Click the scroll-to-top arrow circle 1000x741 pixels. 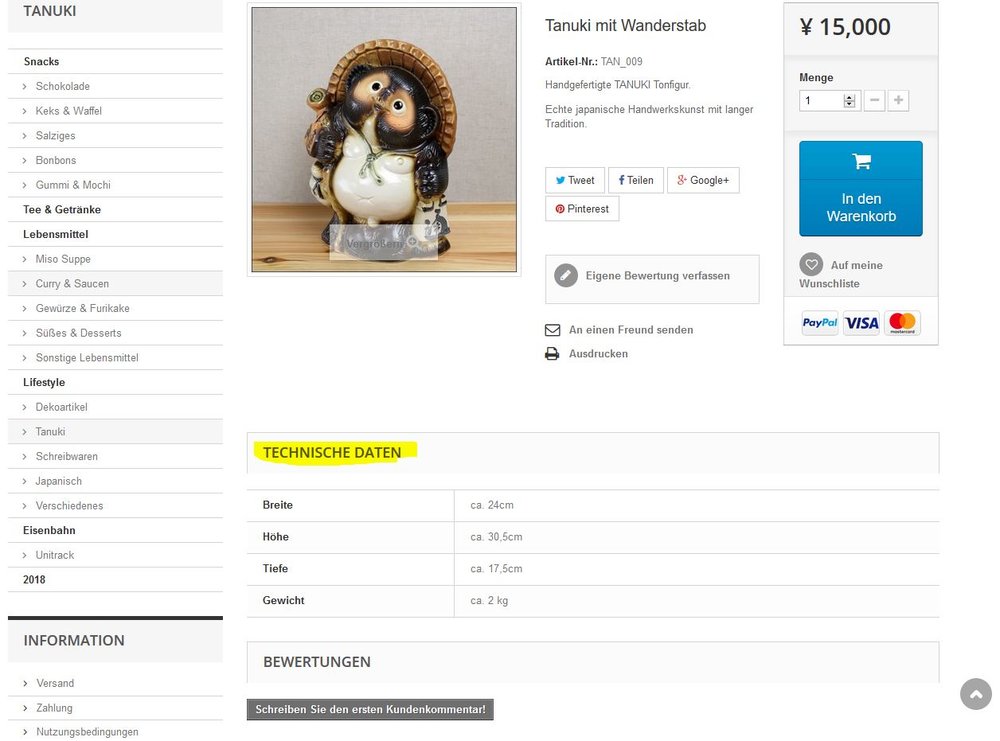coord(976,694)
